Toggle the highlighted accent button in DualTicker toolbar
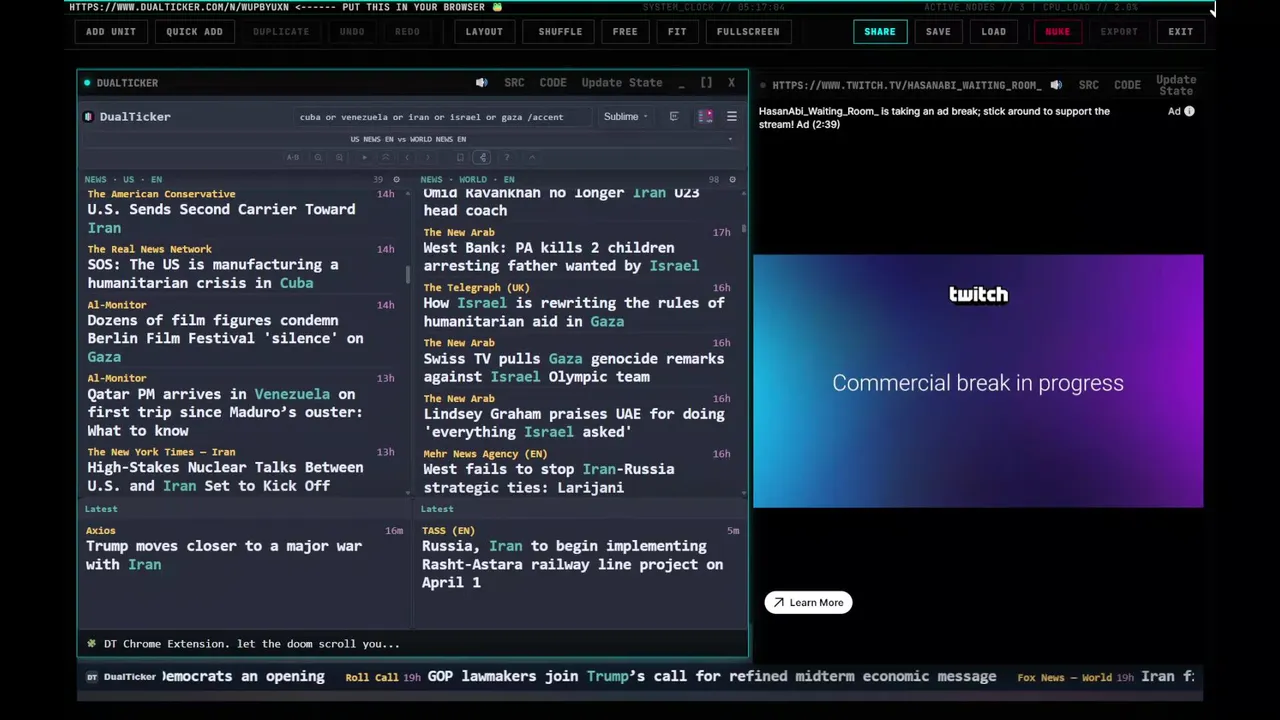The height and width of the screenshot is (720, 1280). 482,157
